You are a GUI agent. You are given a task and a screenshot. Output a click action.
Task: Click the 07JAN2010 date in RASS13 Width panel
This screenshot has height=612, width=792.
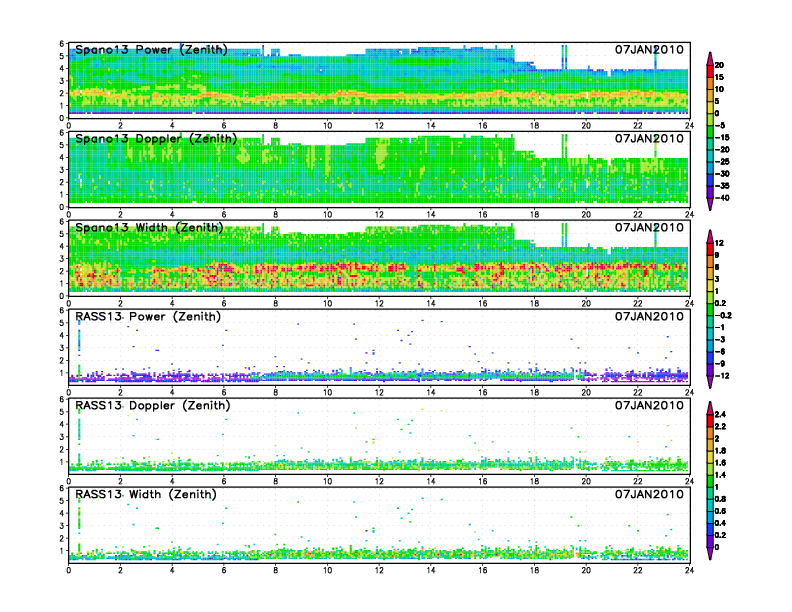(649, 494)
